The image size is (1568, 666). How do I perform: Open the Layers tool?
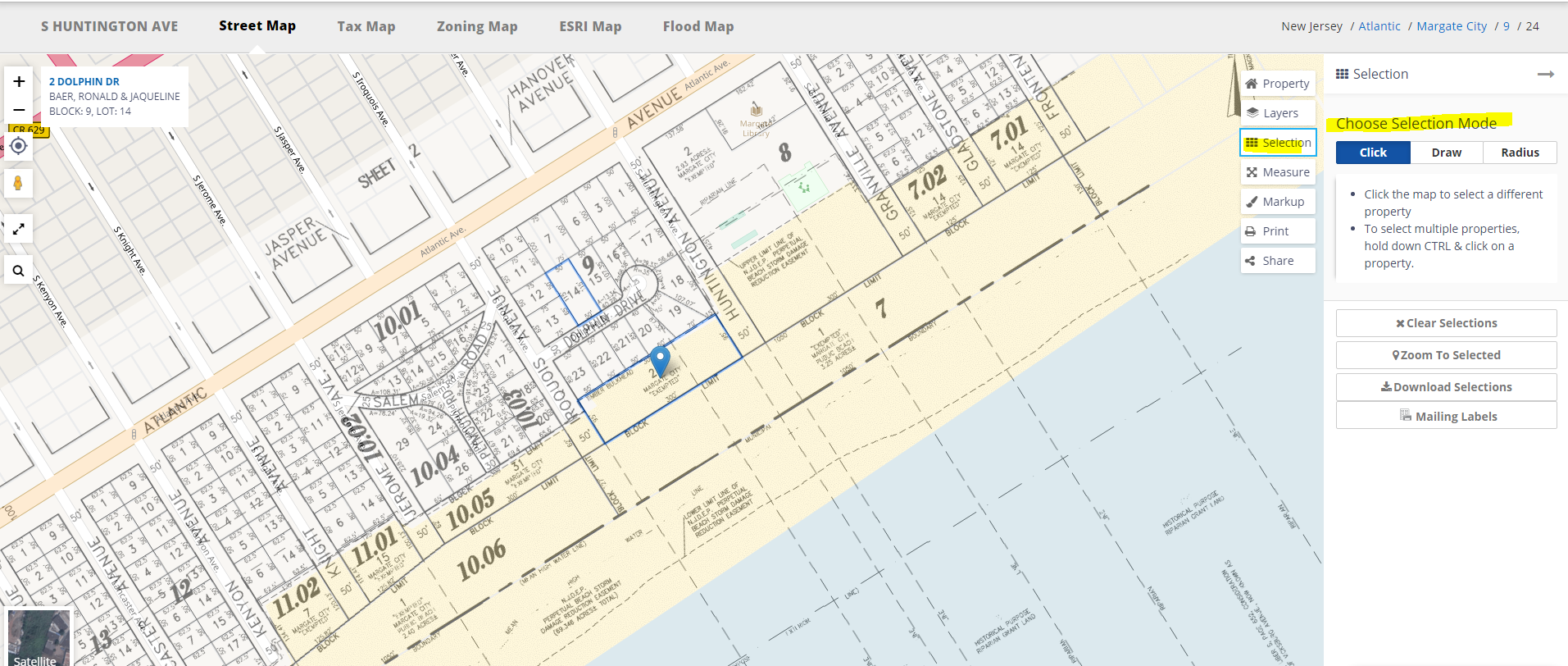point(1278,113)
